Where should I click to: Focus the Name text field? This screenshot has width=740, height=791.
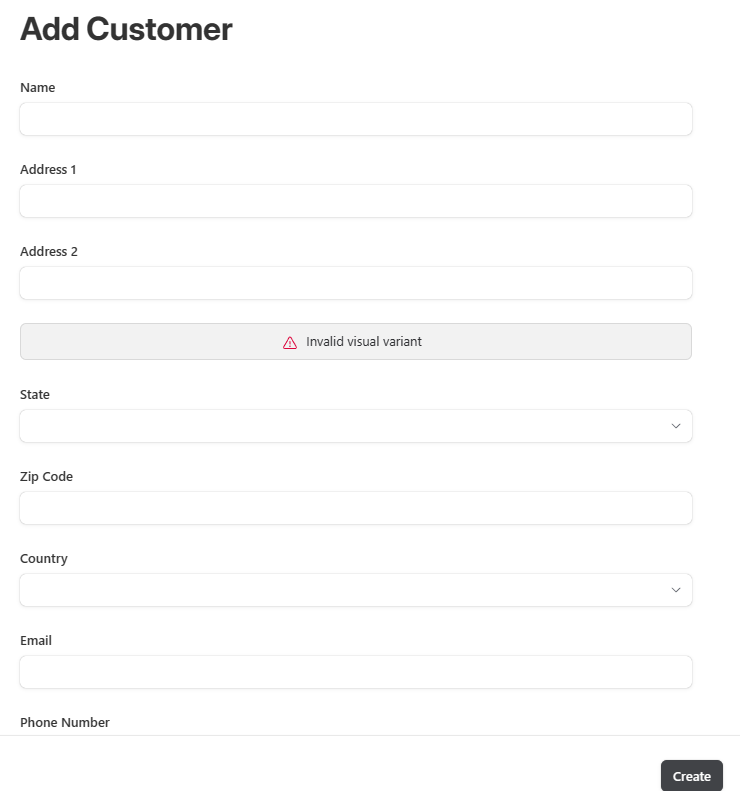click(356, 119)
